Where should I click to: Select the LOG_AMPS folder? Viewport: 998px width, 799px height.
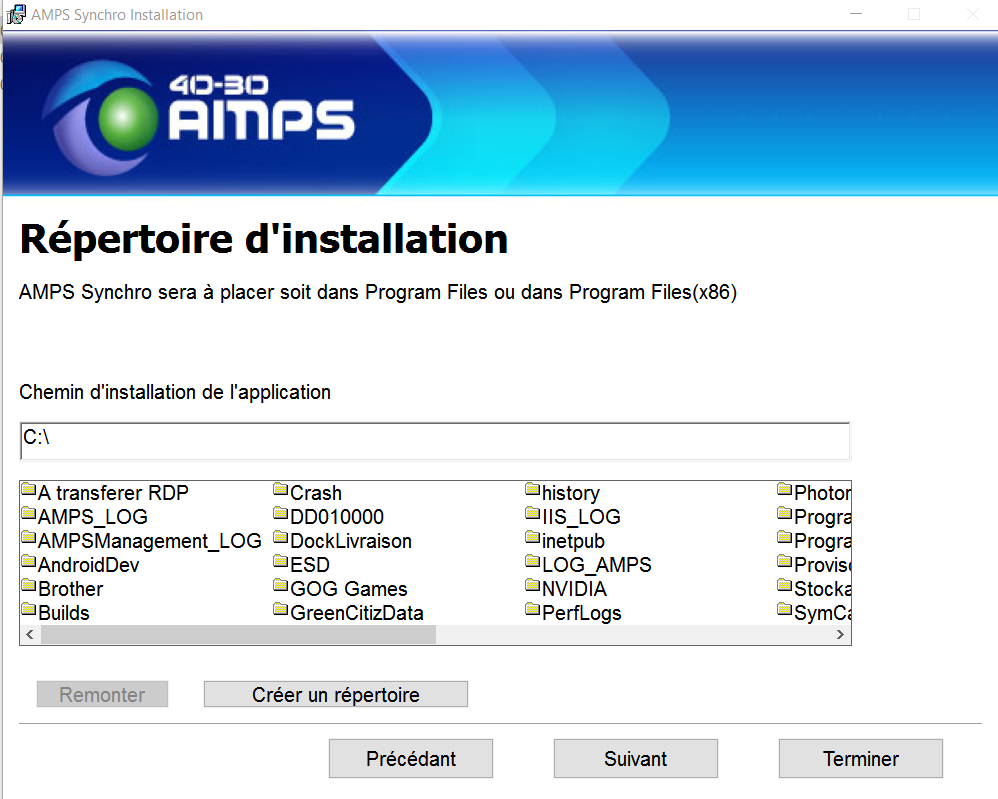point(596,565)
